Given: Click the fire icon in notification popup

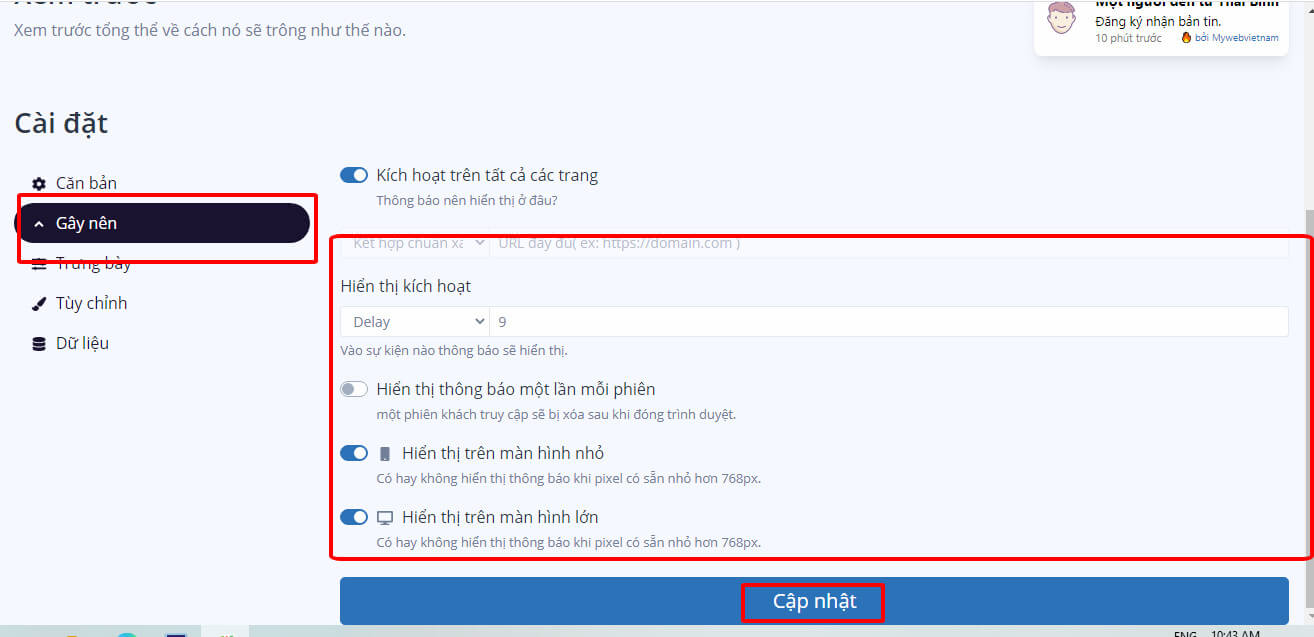Looking at the screenshot, I should click(x=1186, y=38).
